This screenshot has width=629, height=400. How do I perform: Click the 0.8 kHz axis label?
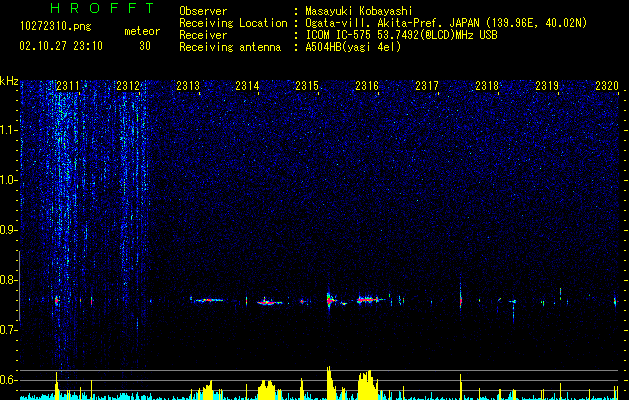(8, 280)
